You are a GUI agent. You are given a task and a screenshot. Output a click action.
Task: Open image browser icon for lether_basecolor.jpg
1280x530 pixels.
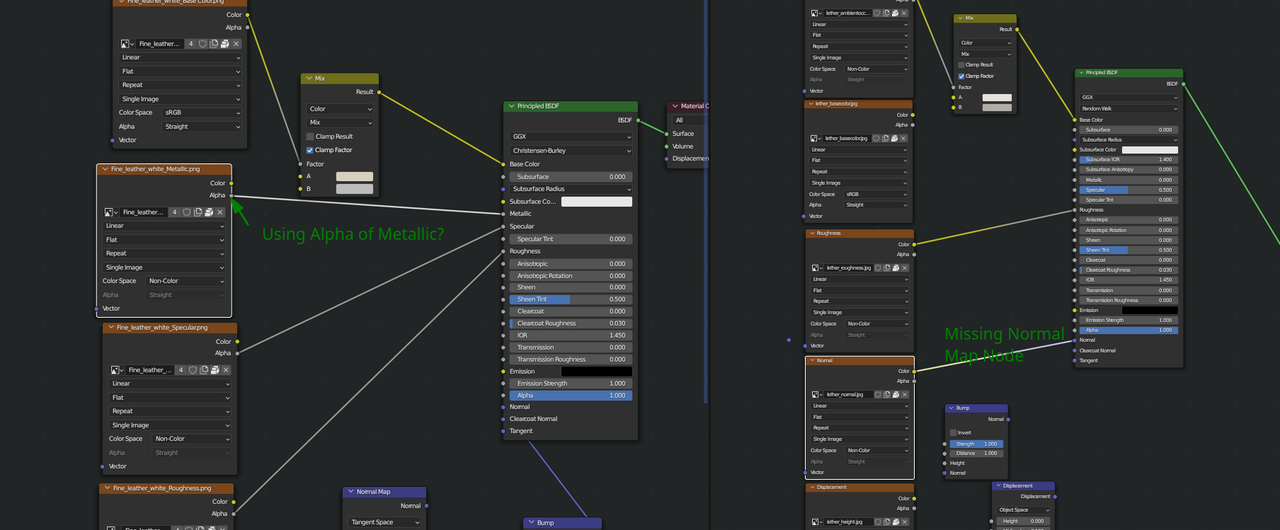(816, 138)
